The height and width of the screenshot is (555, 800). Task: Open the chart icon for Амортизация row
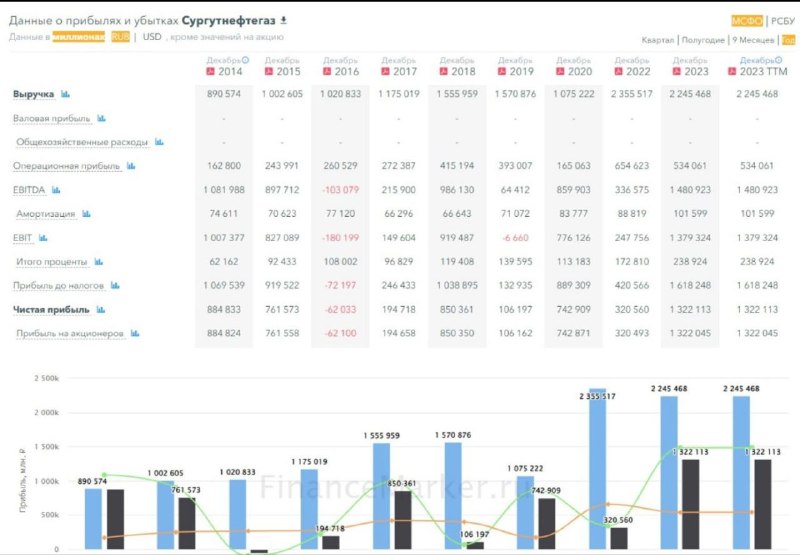[86, 214]
